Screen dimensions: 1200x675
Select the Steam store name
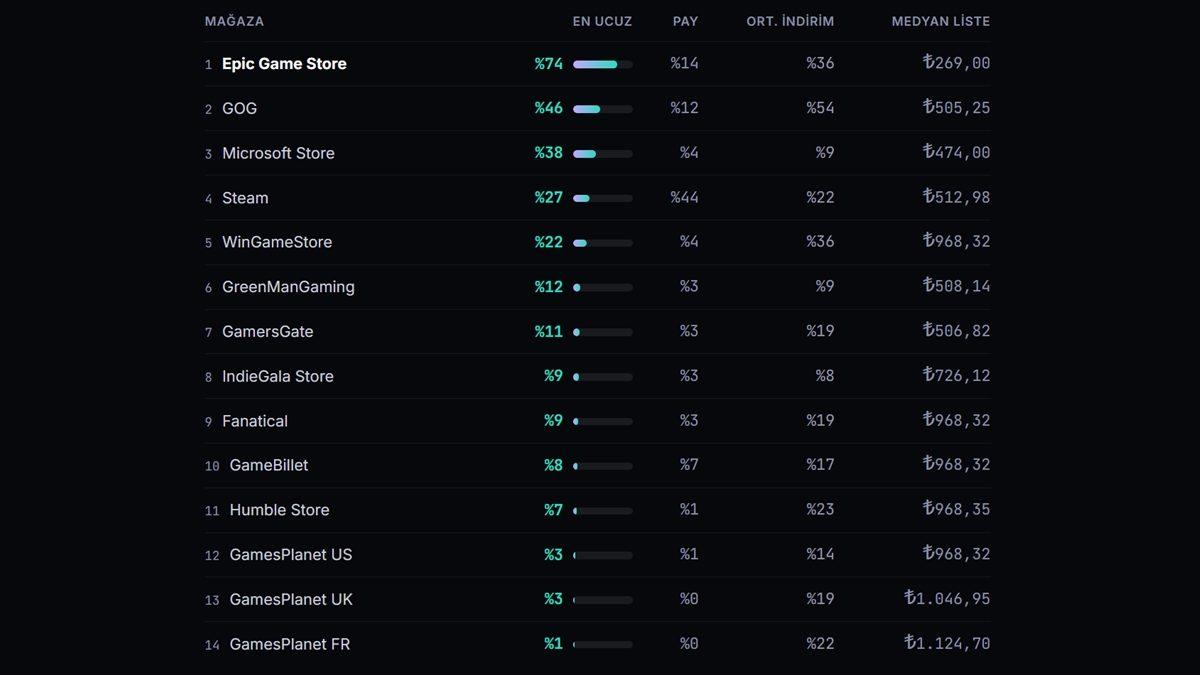click(245, 198)
